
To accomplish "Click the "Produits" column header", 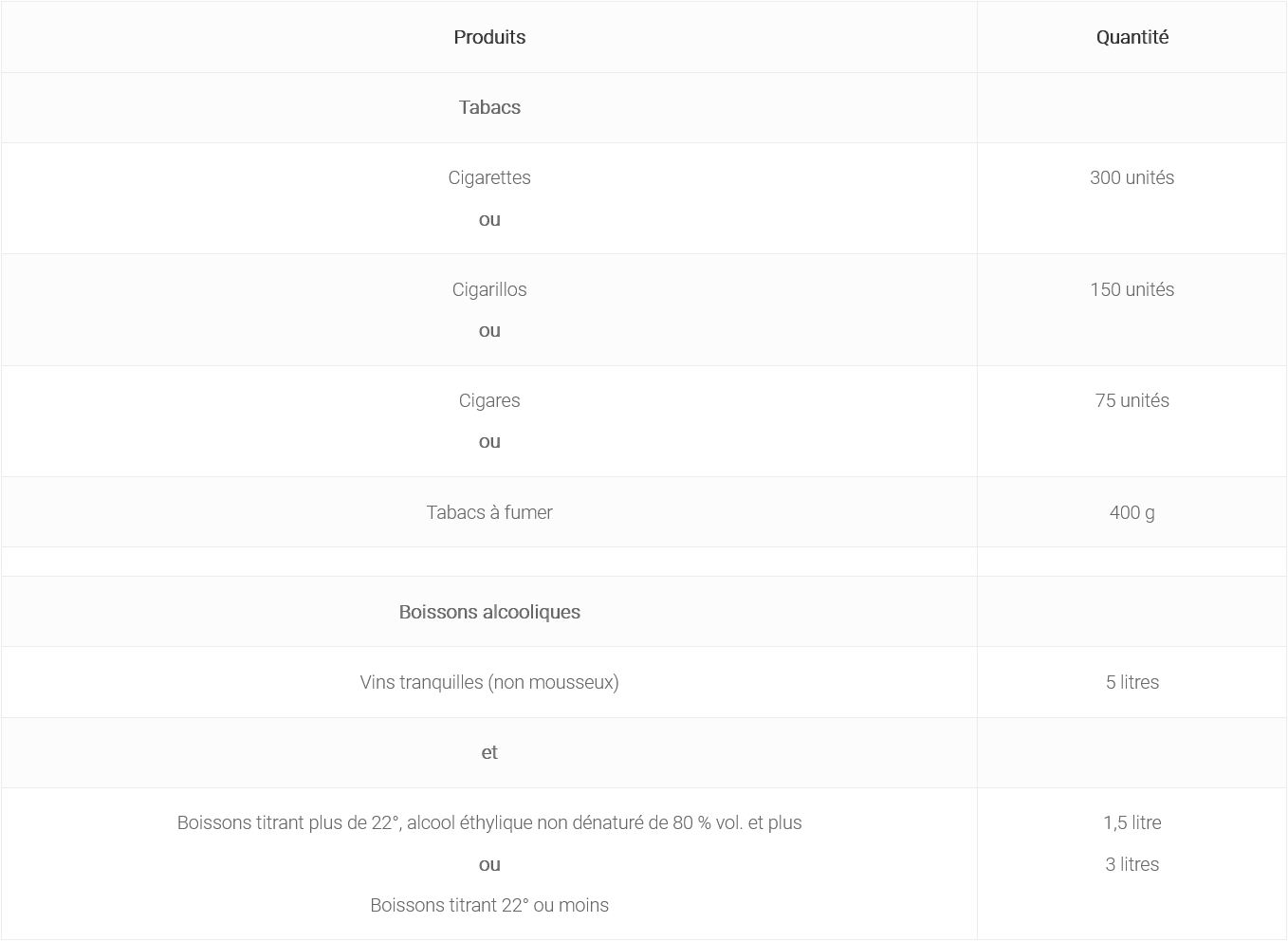I will (x=489, y=37).
